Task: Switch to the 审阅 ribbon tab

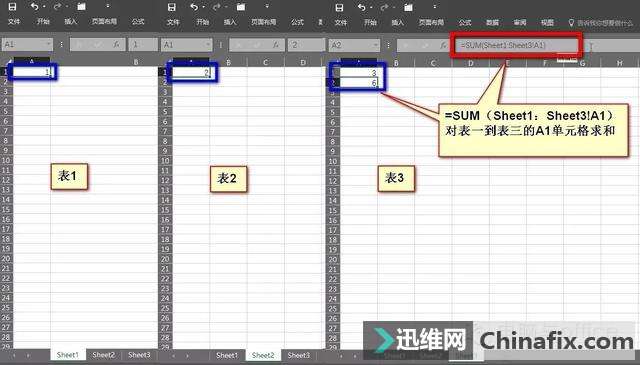Action: 520,22
